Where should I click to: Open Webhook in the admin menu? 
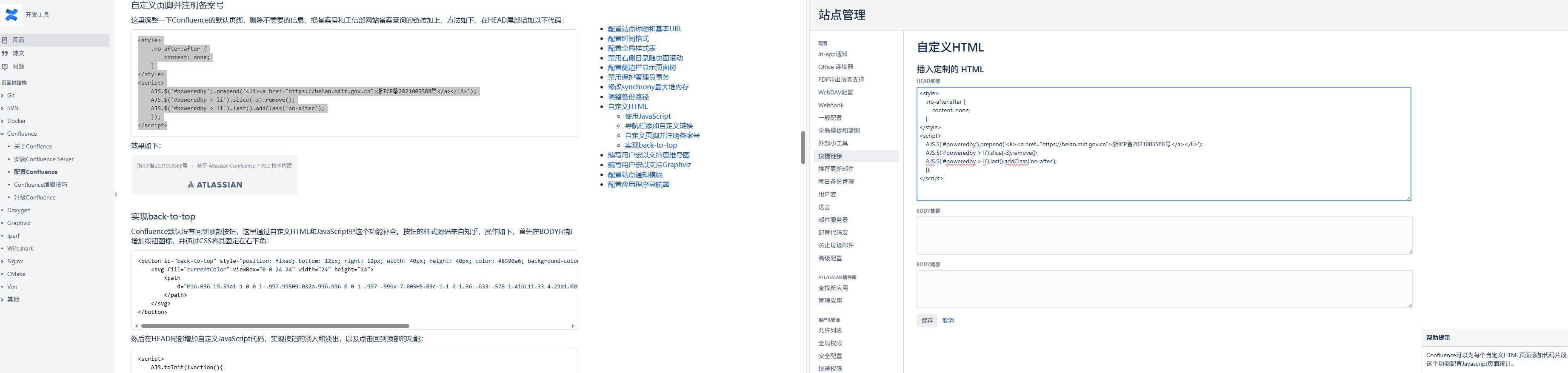[830, 105]
